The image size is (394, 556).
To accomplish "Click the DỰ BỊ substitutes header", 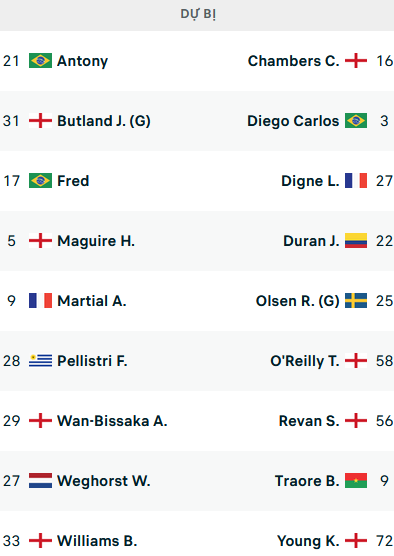I will [x=197, y=15].
